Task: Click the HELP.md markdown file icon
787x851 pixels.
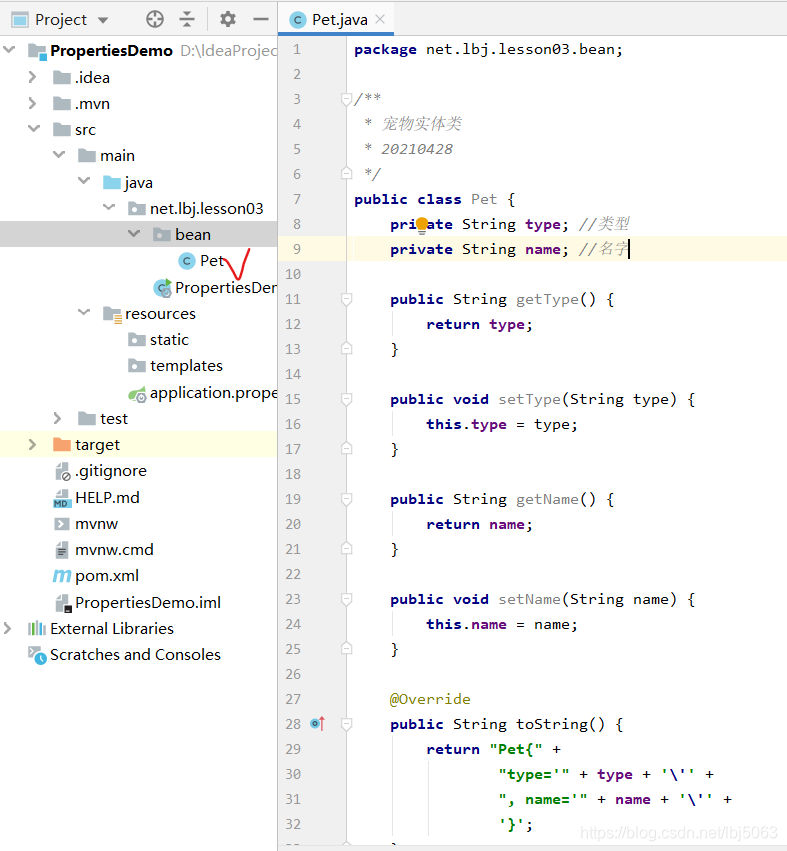Action: (x=62, y=498)
